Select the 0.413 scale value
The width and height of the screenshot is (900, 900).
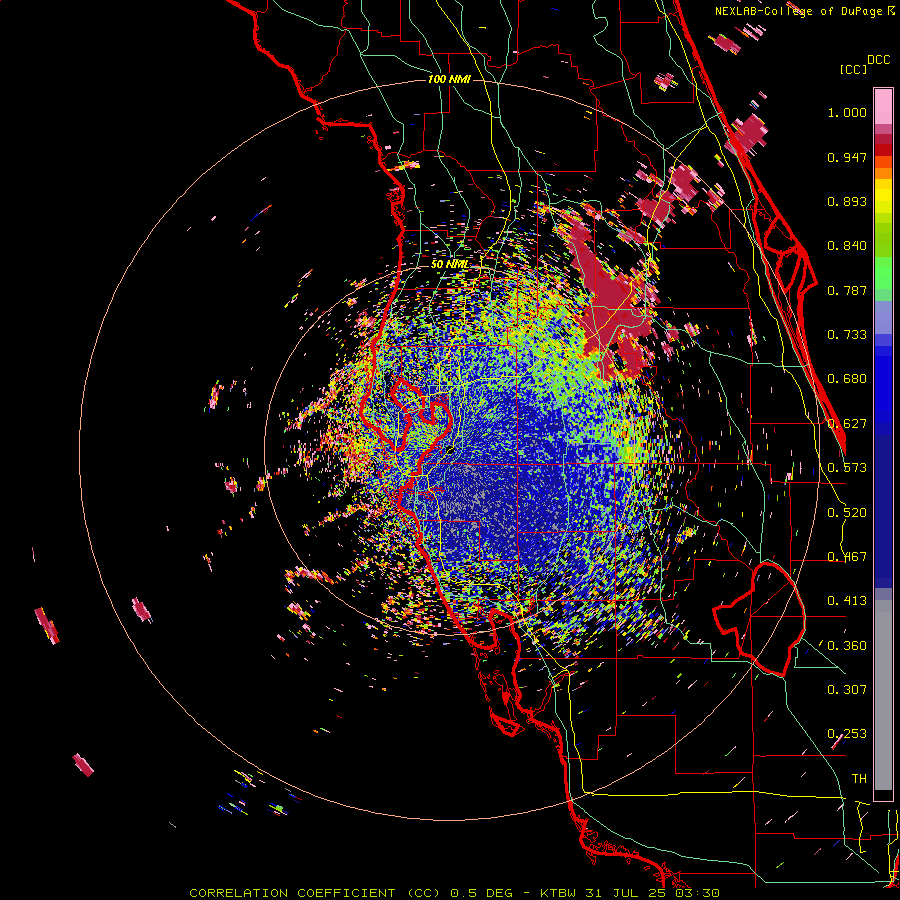(x=847, y=601)
